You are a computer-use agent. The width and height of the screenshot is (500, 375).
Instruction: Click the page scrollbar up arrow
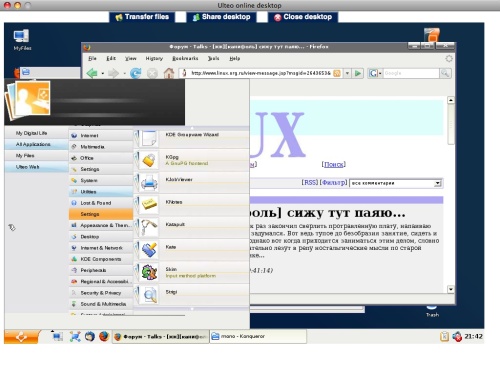pyautogui.click(x=451, y=100)
